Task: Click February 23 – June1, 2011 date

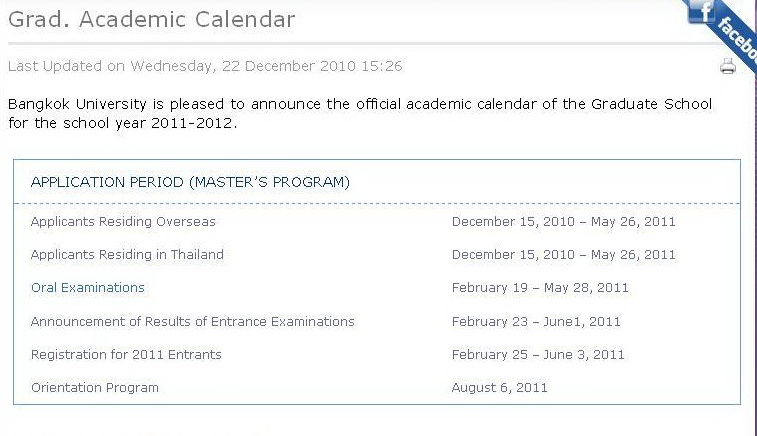Action: point(536,322)
